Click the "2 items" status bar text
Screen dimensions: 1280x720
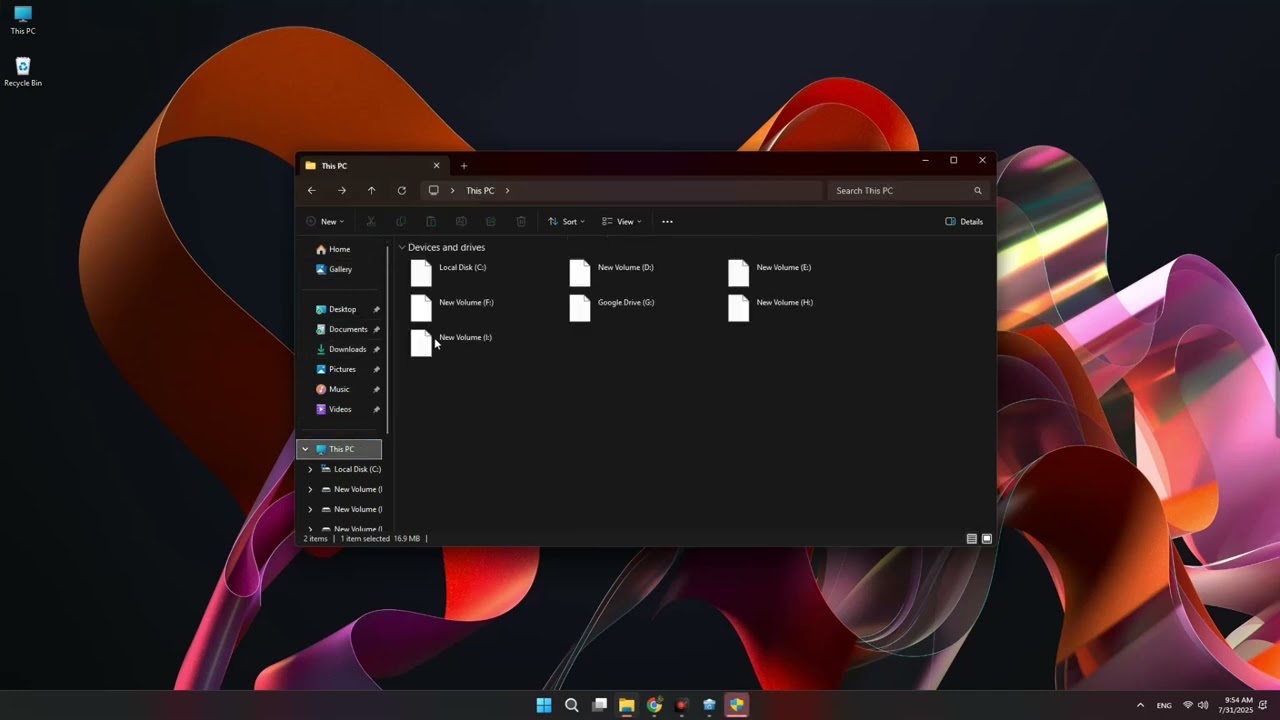click(x=315, y=539)
